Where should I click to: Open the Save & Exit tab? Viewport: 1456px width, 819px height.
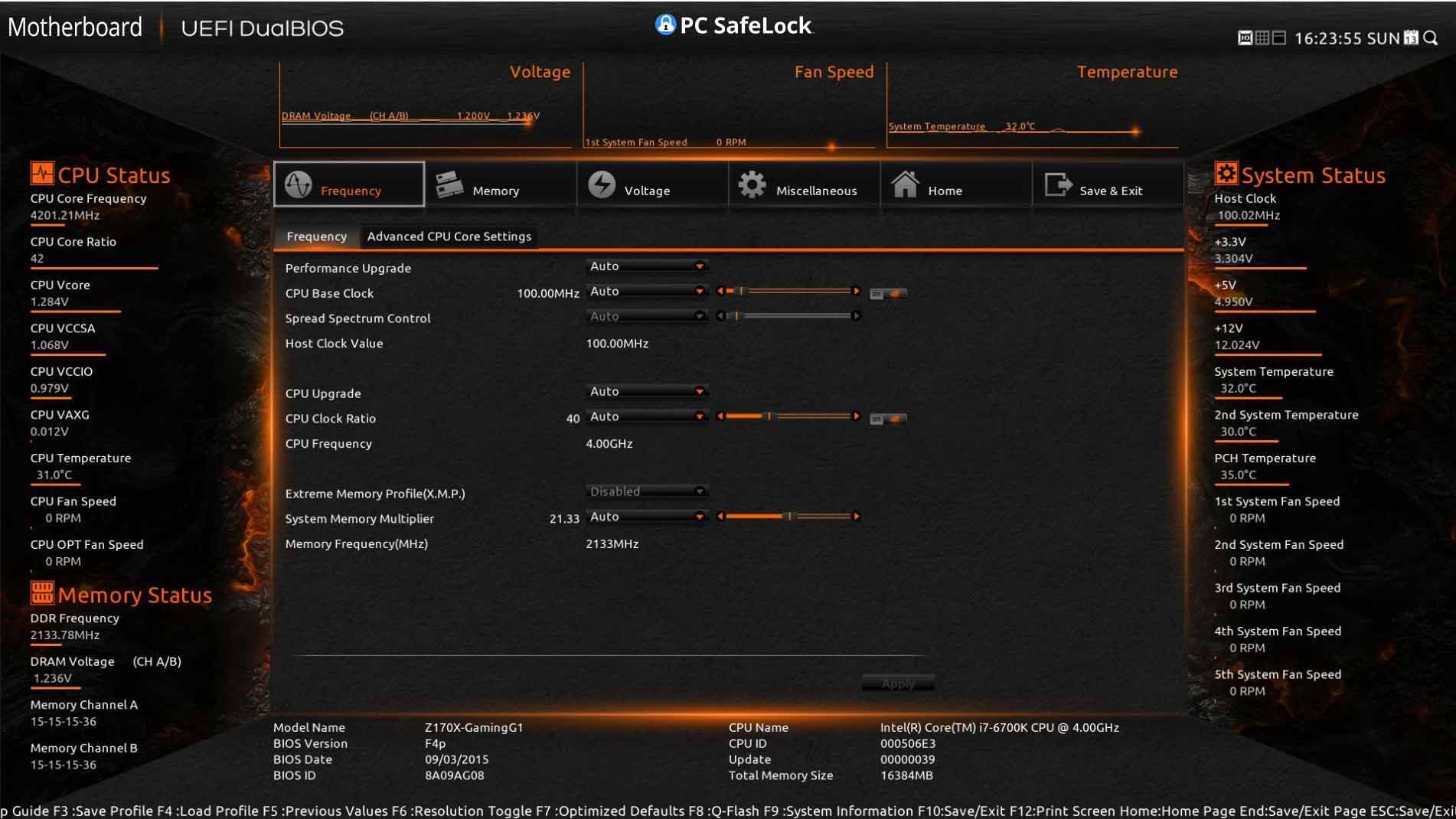1108,184
